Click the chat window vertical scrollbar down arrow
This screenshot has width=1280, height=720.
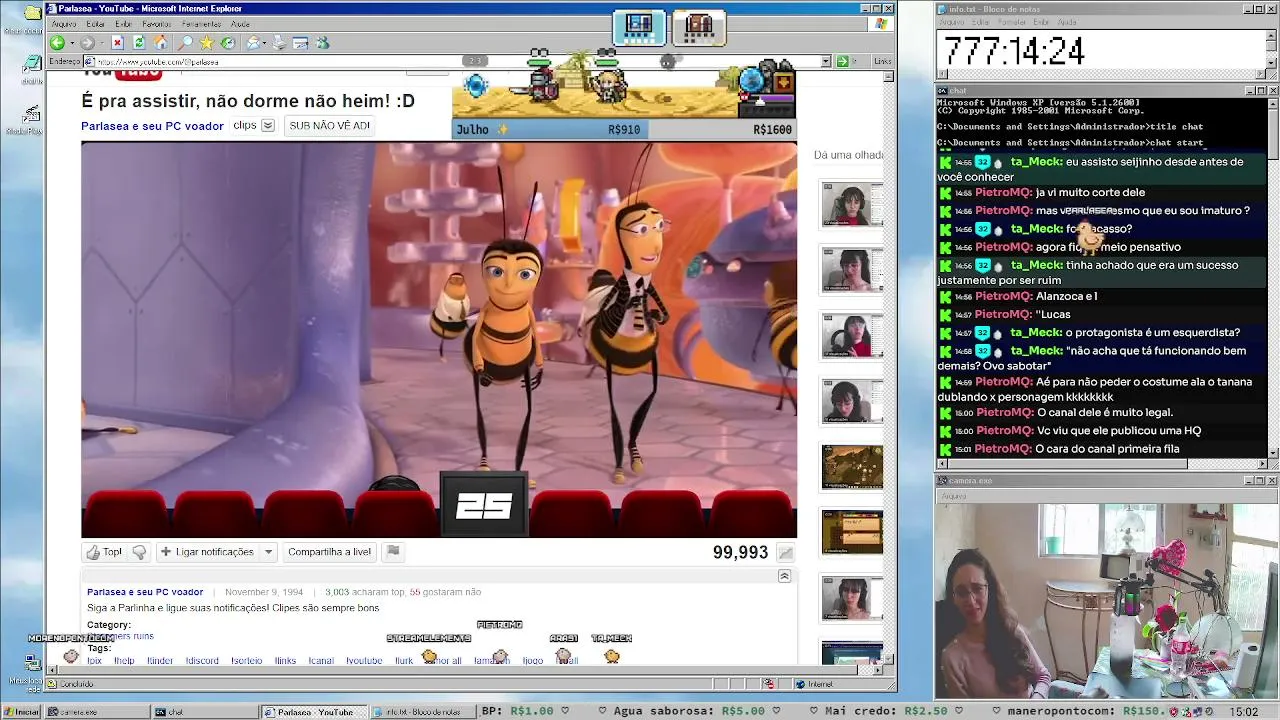(x=1272, y=453)
